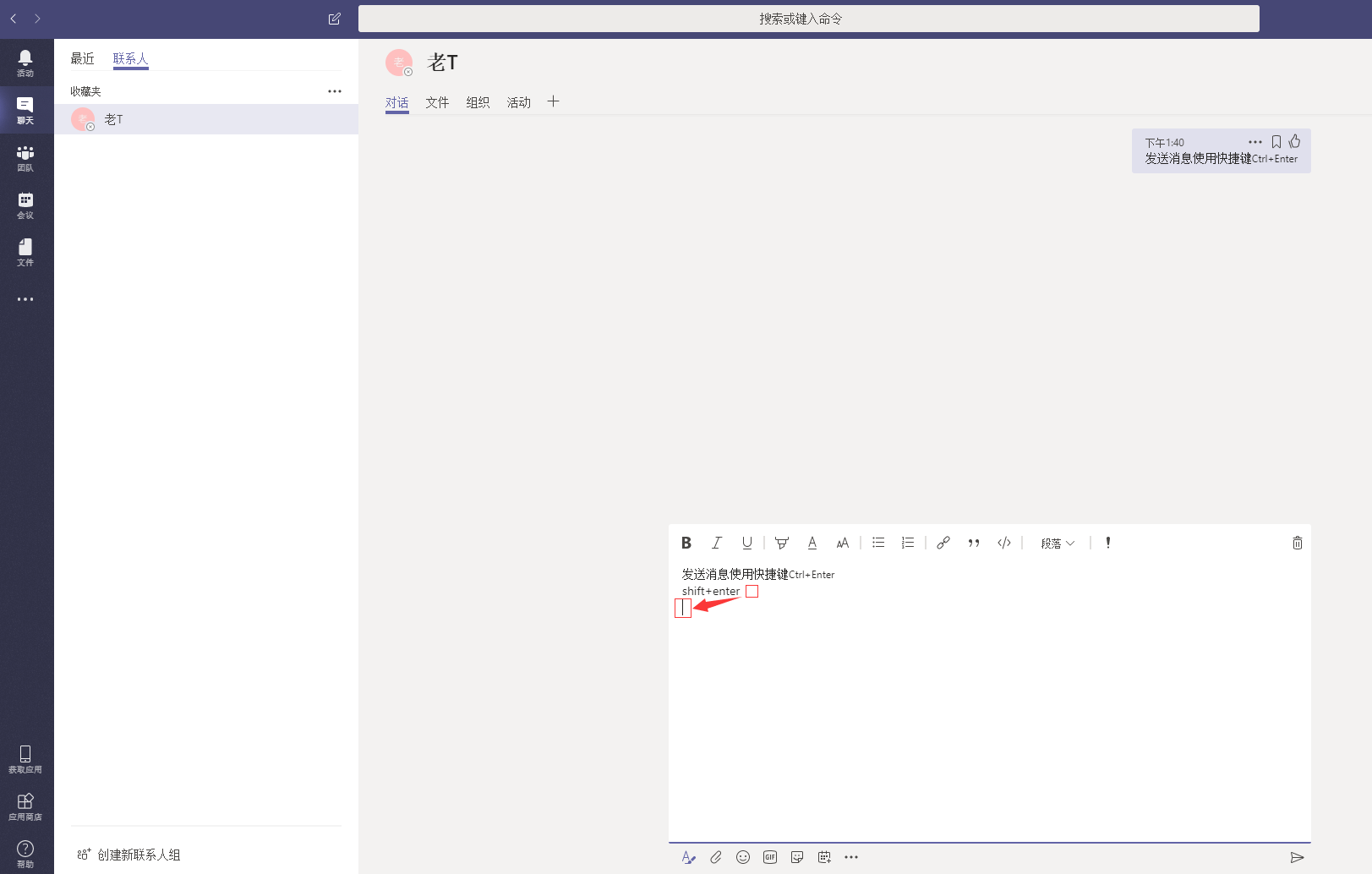Insert a bulleted list
1372x874 pixels.
[x=878, y=543]
